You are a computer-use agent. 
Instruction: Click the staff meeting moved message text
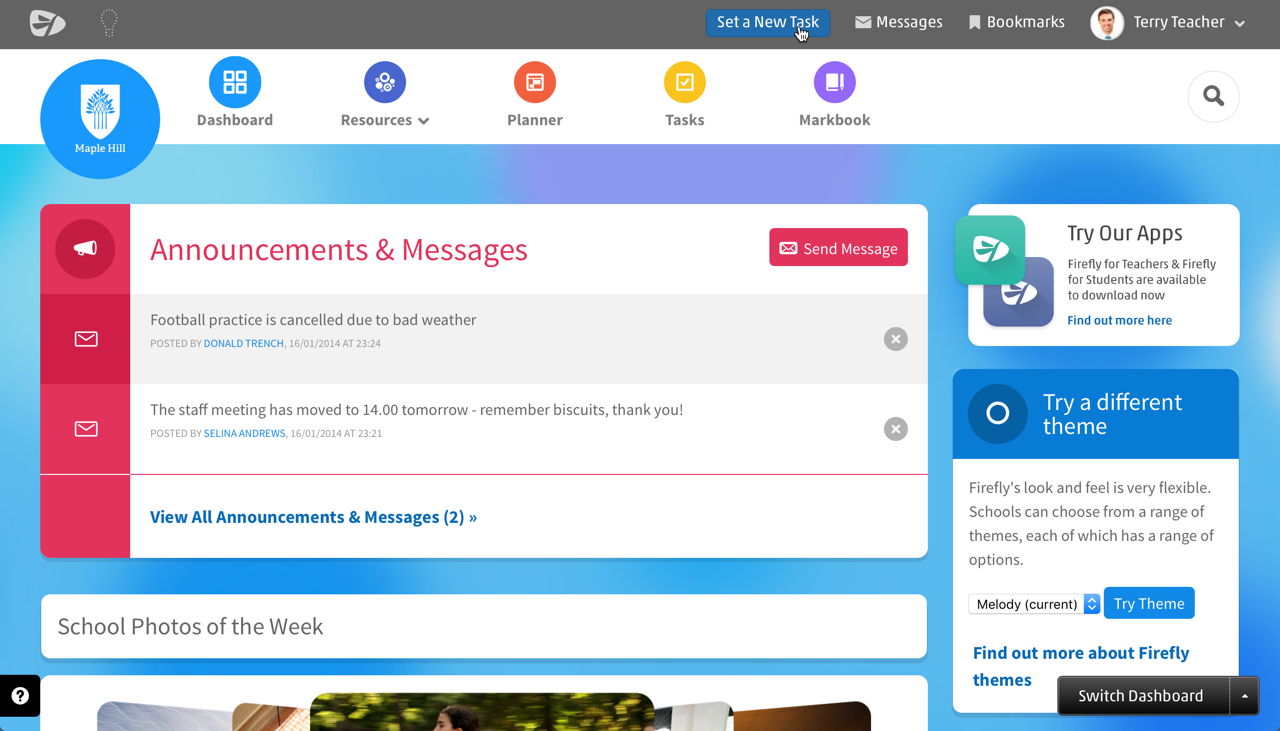point(417,410)
